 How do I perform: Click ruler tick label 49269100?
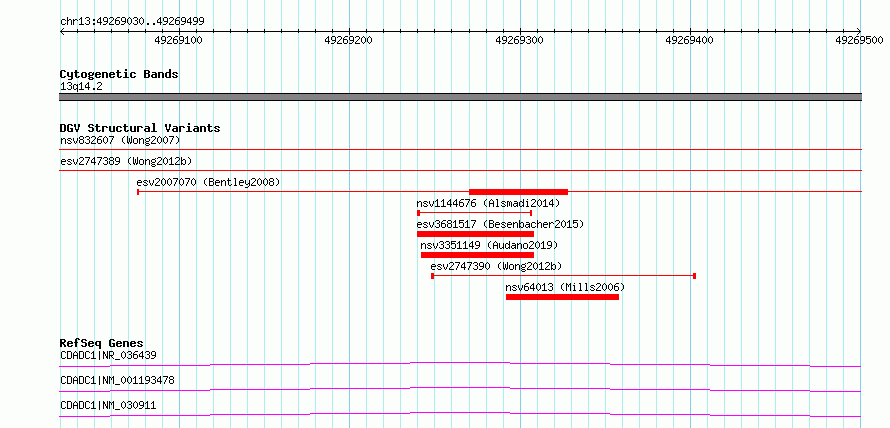[179, 40]
